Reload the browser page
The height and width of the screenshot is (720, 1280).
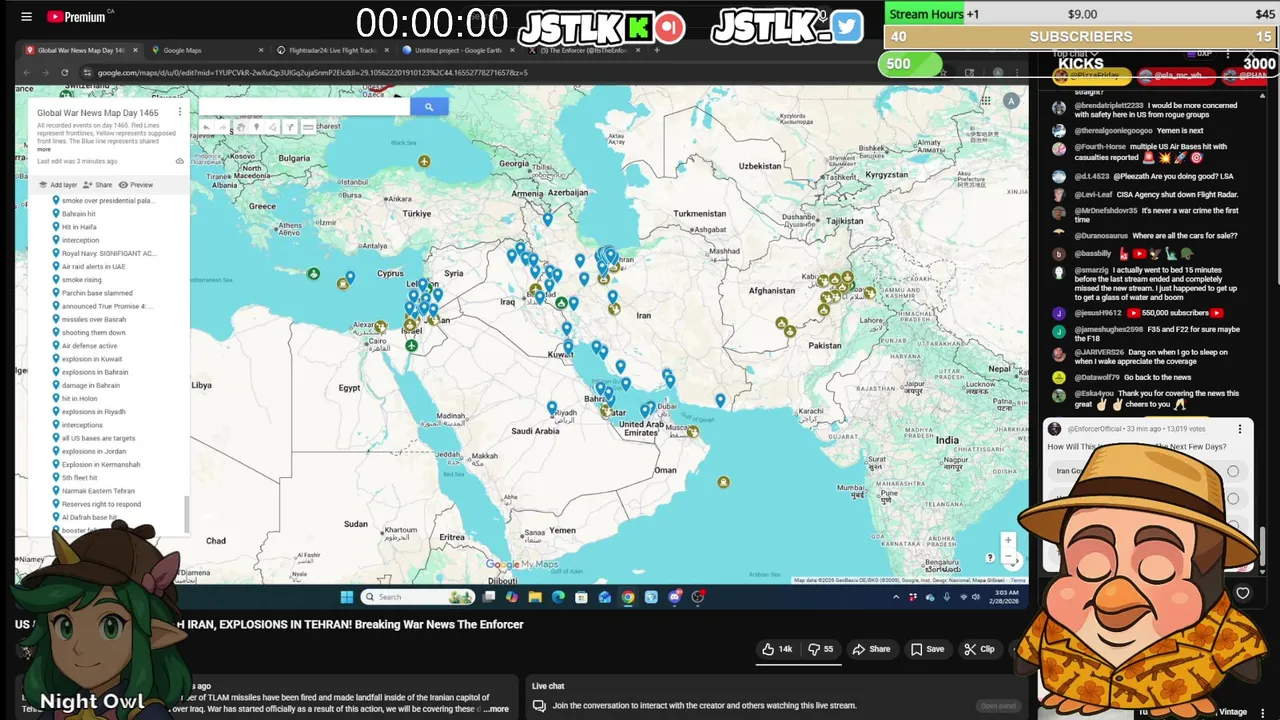[64, 72]
